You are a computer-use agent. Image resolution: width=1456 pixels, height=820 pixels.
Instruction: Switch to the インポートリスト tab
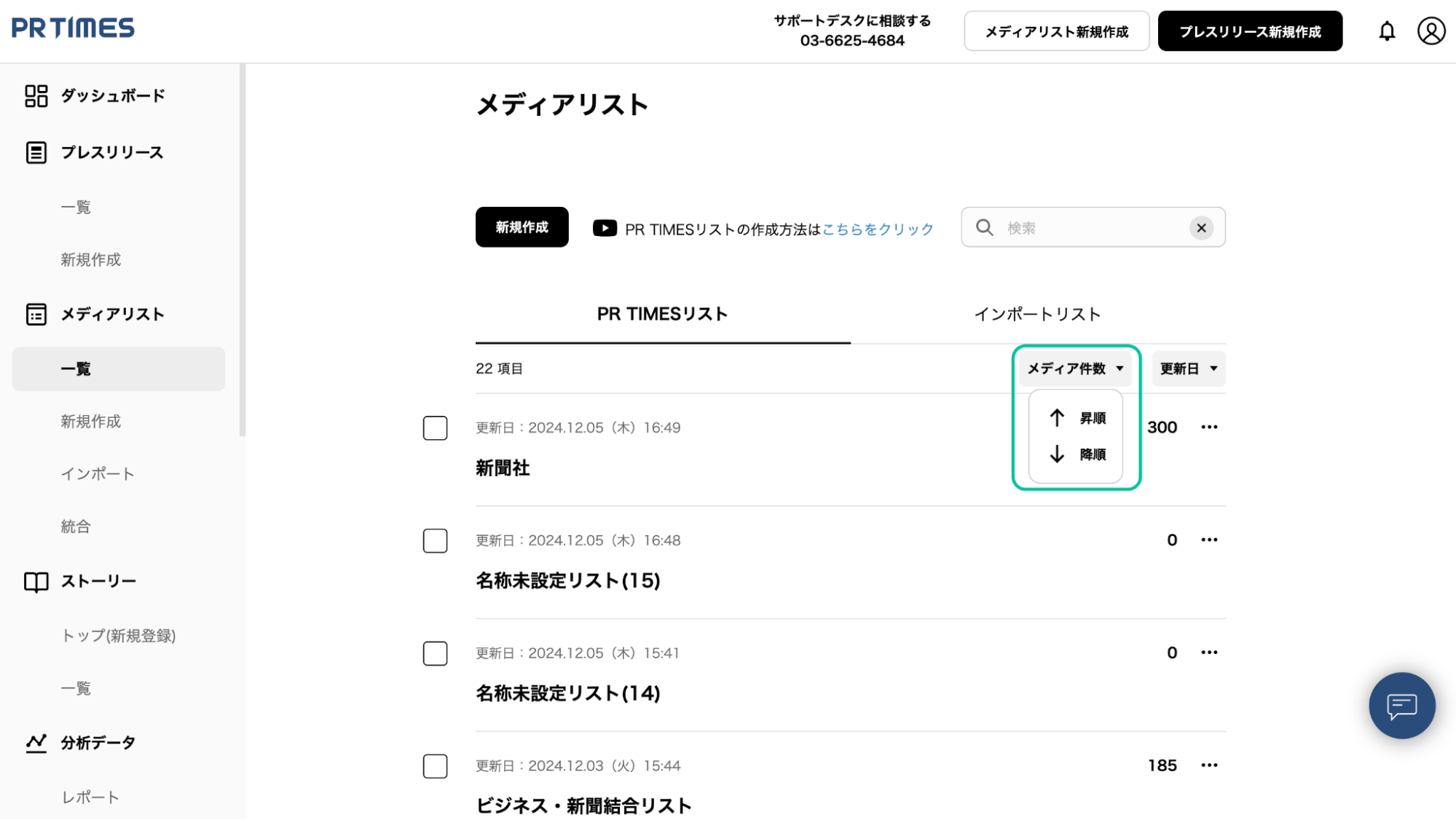click(x=1037, y=315)
